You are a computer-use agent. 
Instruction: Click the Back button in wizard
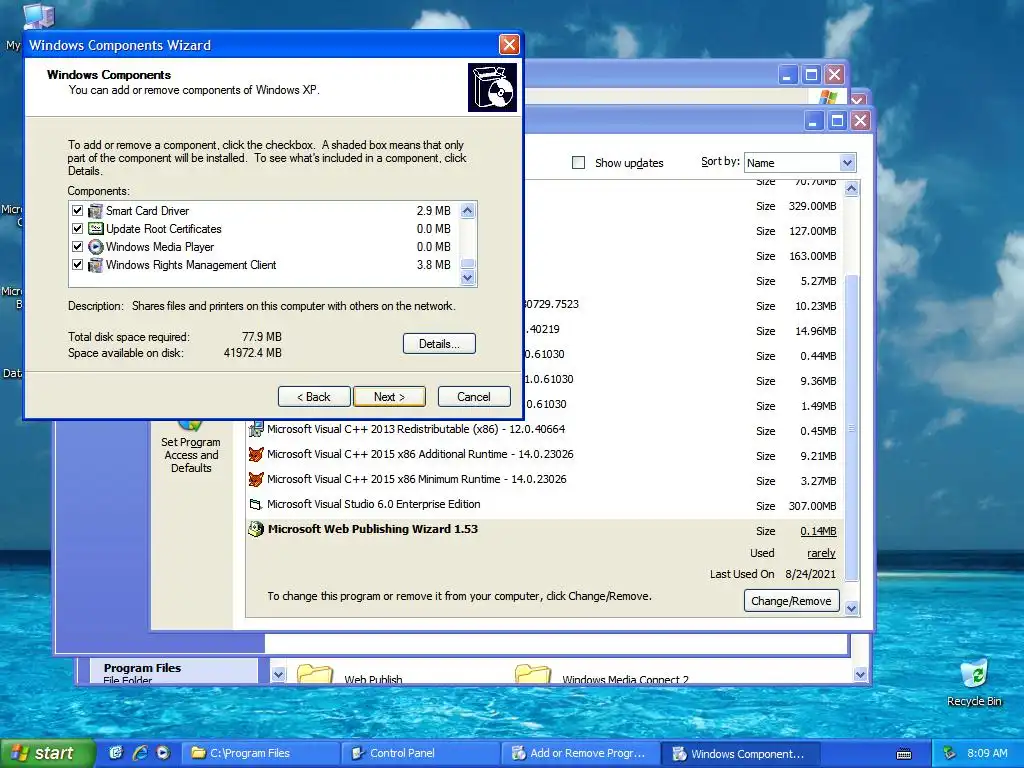click(x=314, y=397)
